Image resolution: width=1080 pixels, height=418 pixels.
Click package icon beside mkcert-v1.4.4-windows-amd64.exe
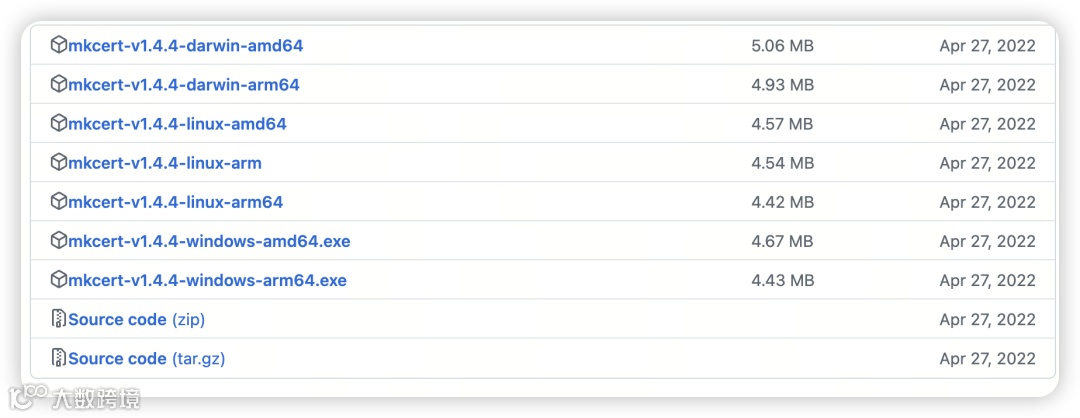[x=59, y=240]
